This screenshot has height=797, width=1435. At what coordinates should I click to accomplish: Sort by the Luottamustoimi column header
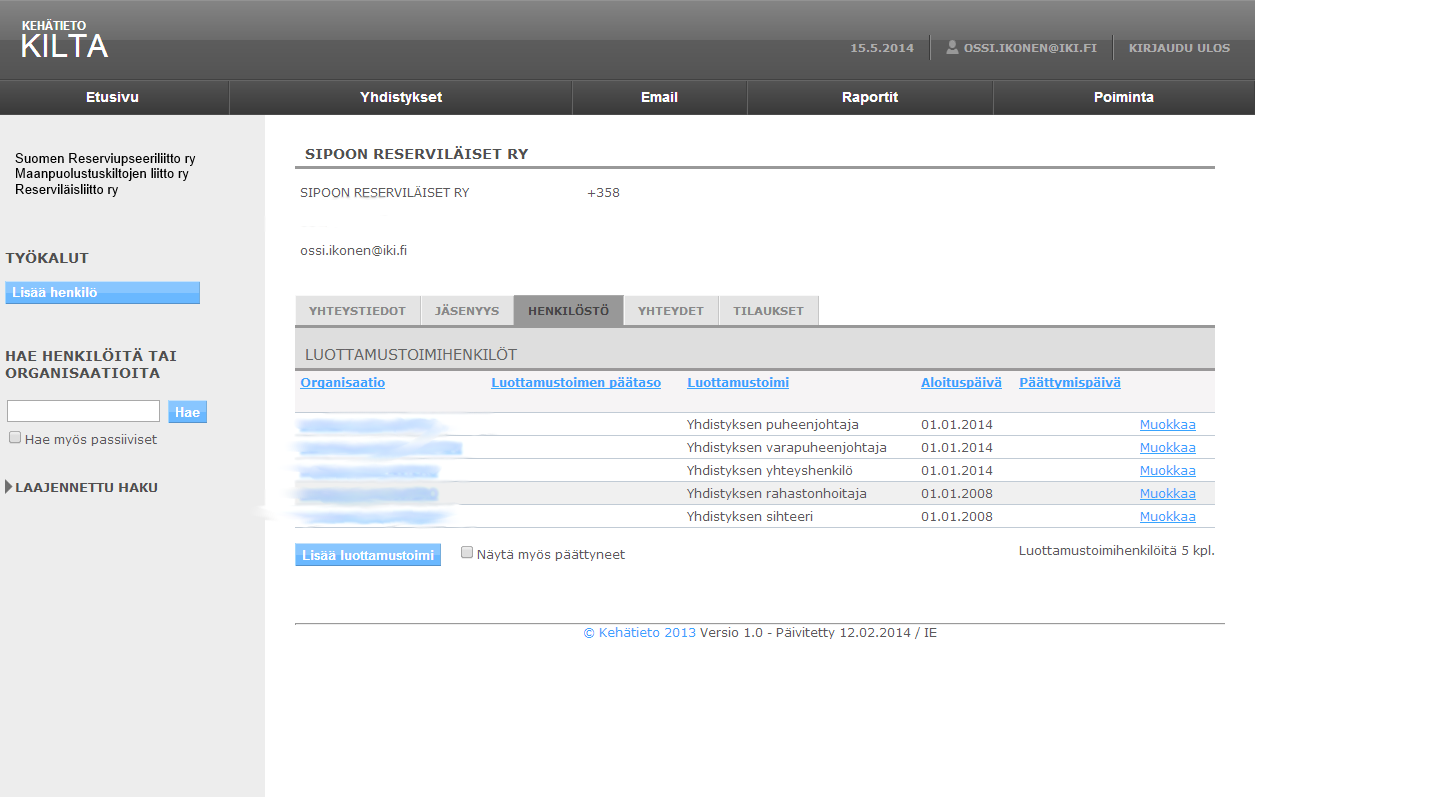(x=738, y=383)
